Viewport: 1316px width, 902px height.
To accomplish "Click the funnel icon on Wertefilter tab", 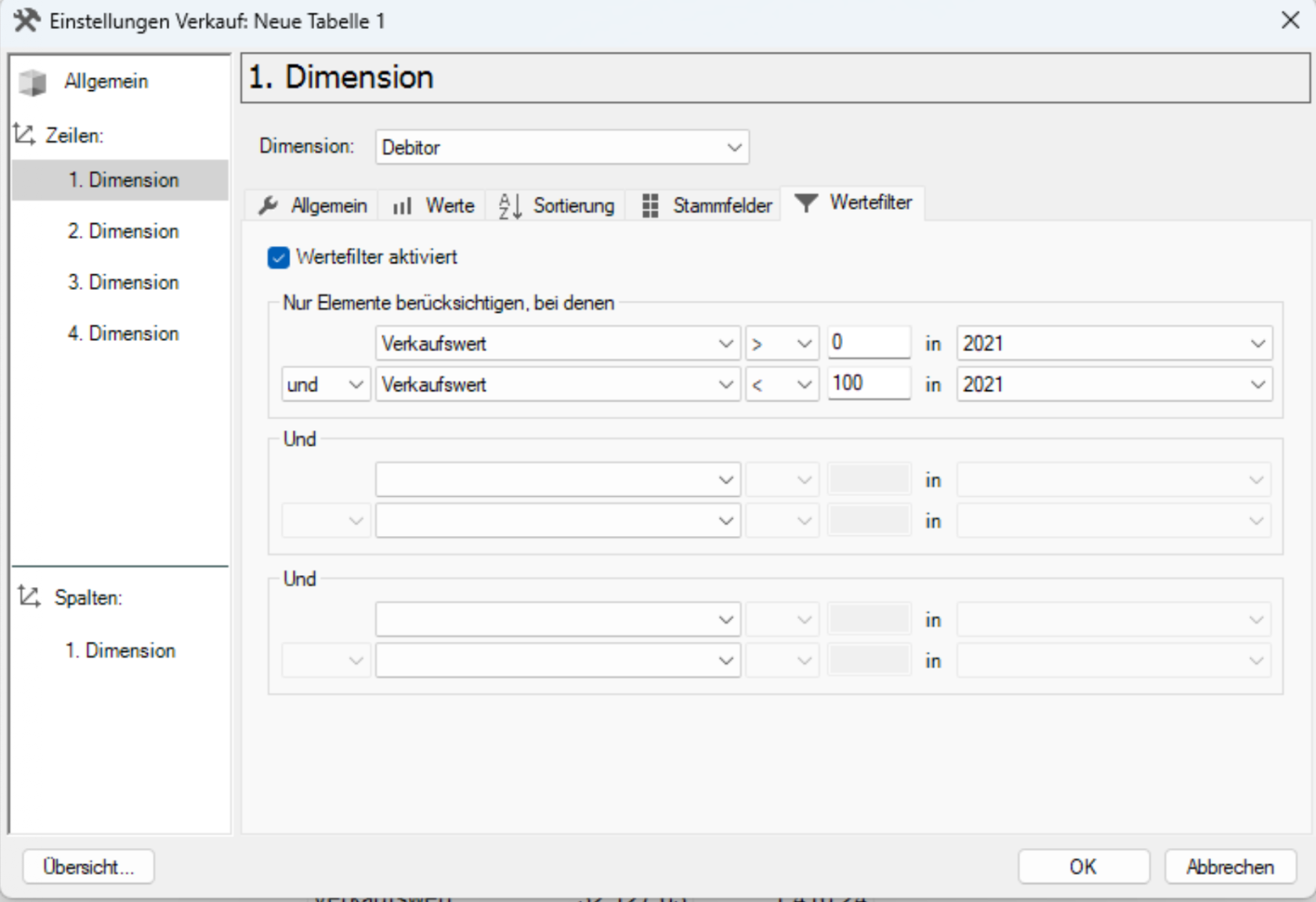I will pyautogui.click(x=806, y=203).
